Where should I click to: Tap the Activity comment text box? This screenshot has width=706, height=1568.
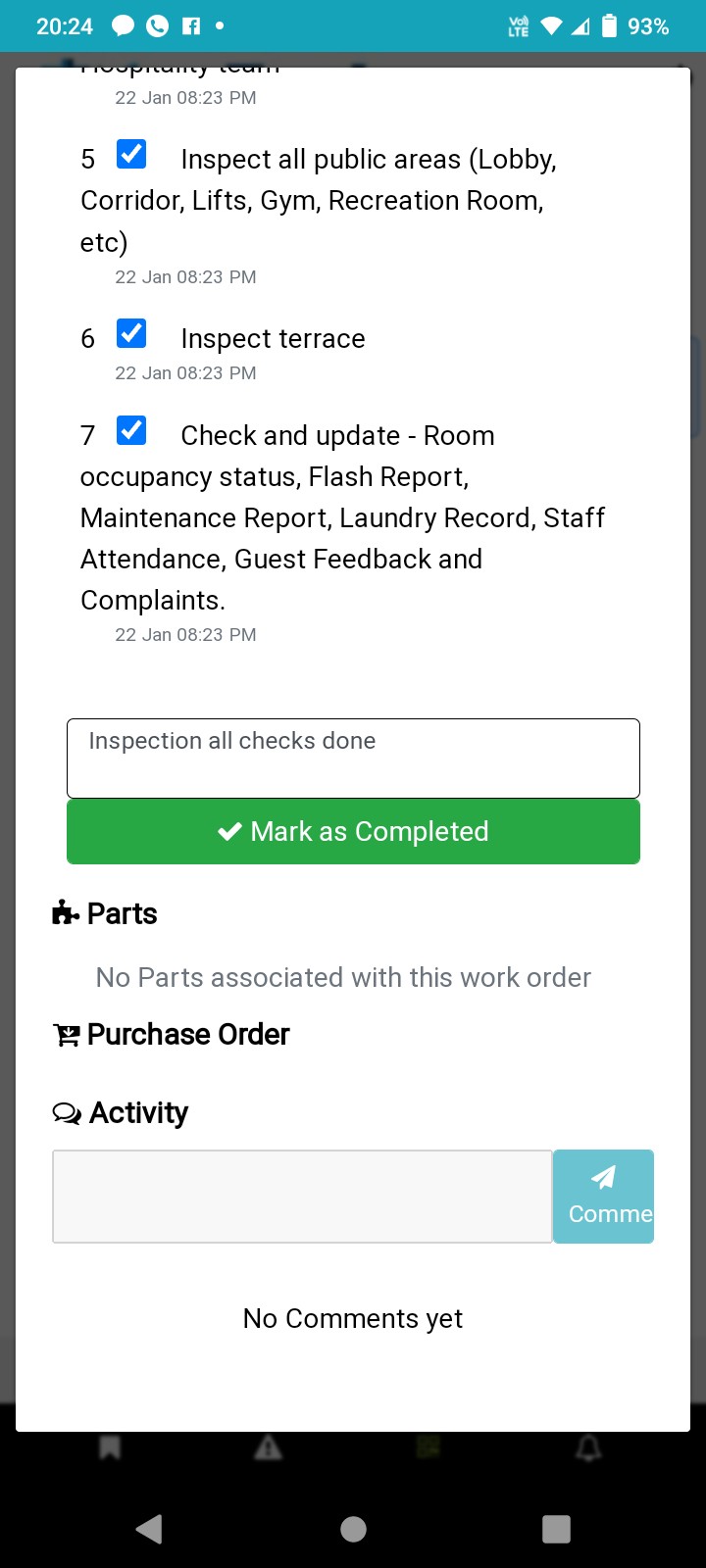pyautogui.click(x=302, y=1197)
